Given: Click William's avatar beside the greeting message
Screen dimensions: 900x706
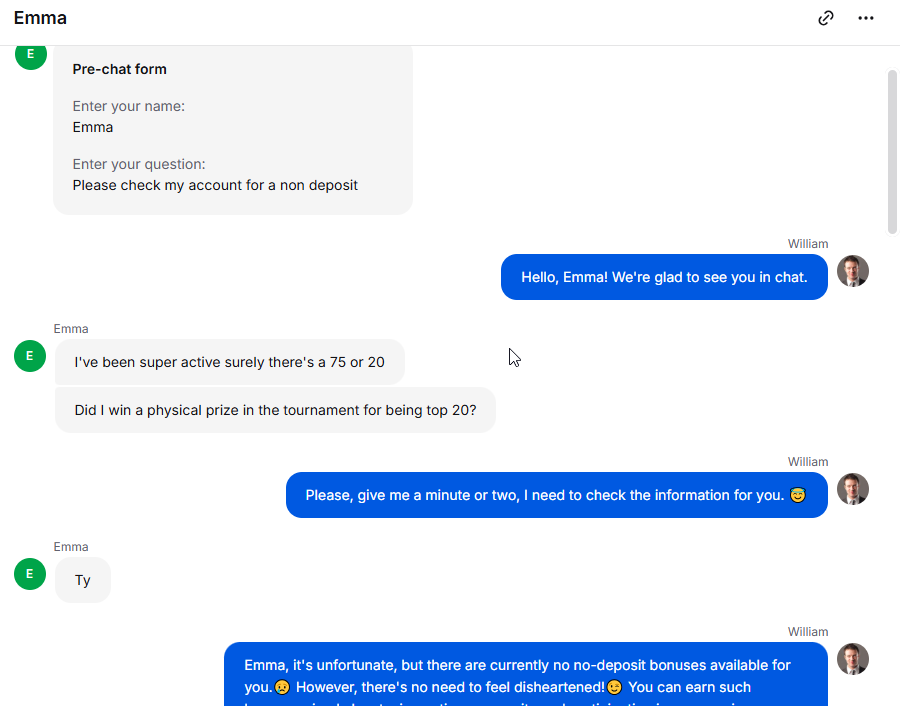Looking at the screenshot, I should point(852,271).
